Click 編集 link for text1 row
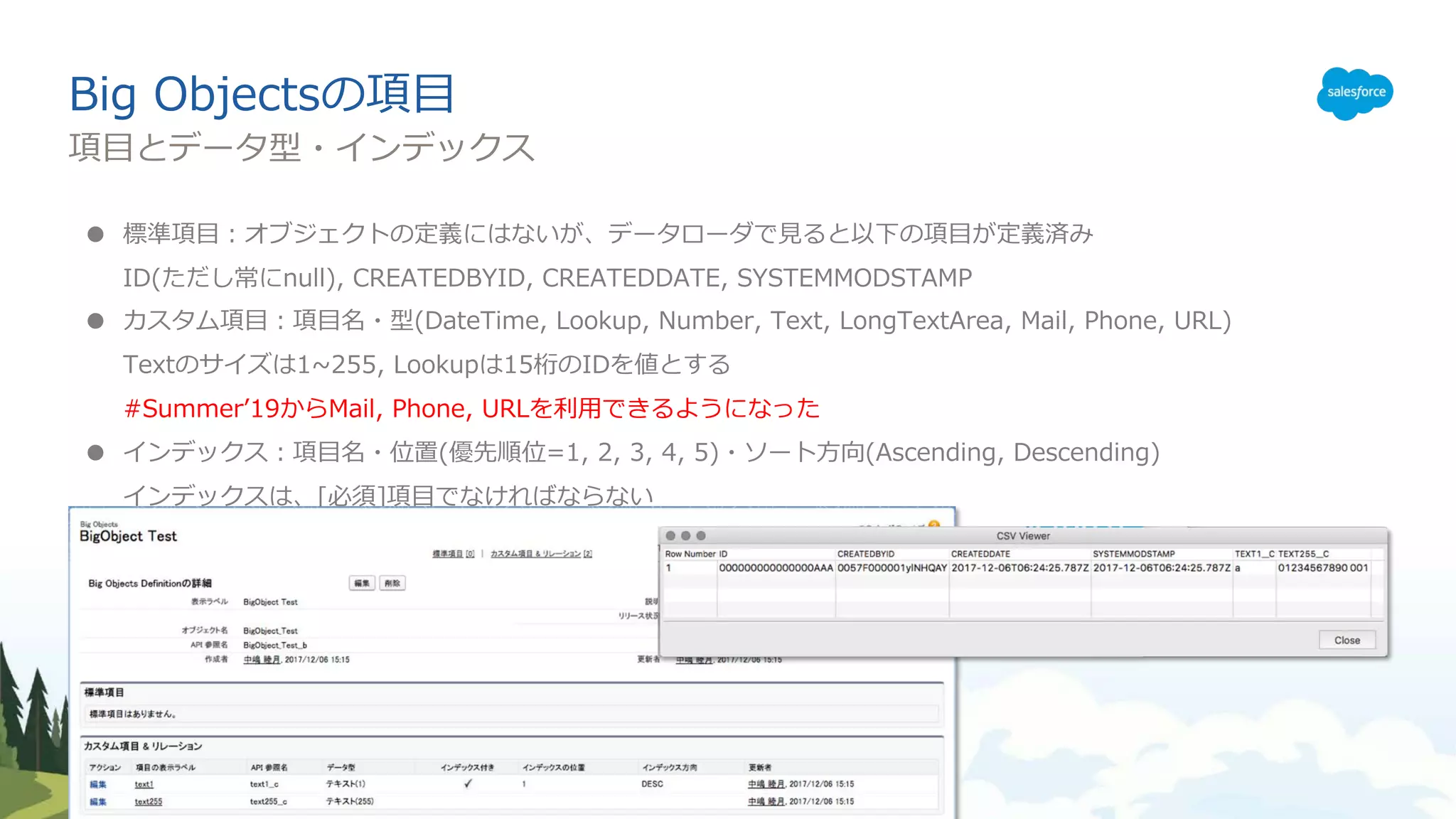Screen dimensions: 1456x819 coord(98,784)
